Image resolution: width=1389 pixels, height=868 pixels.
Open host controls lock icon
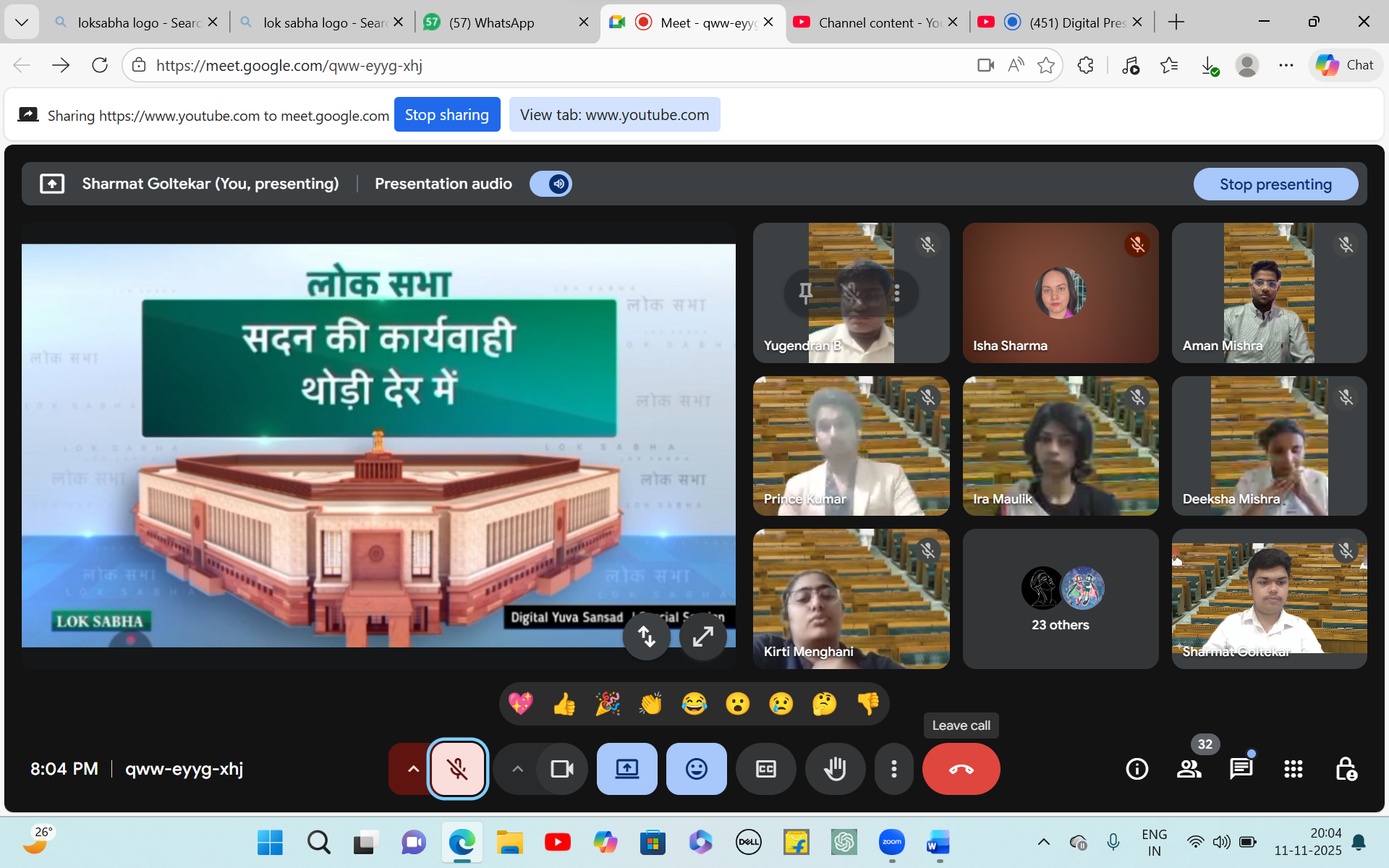click(x=1346, y=769)
